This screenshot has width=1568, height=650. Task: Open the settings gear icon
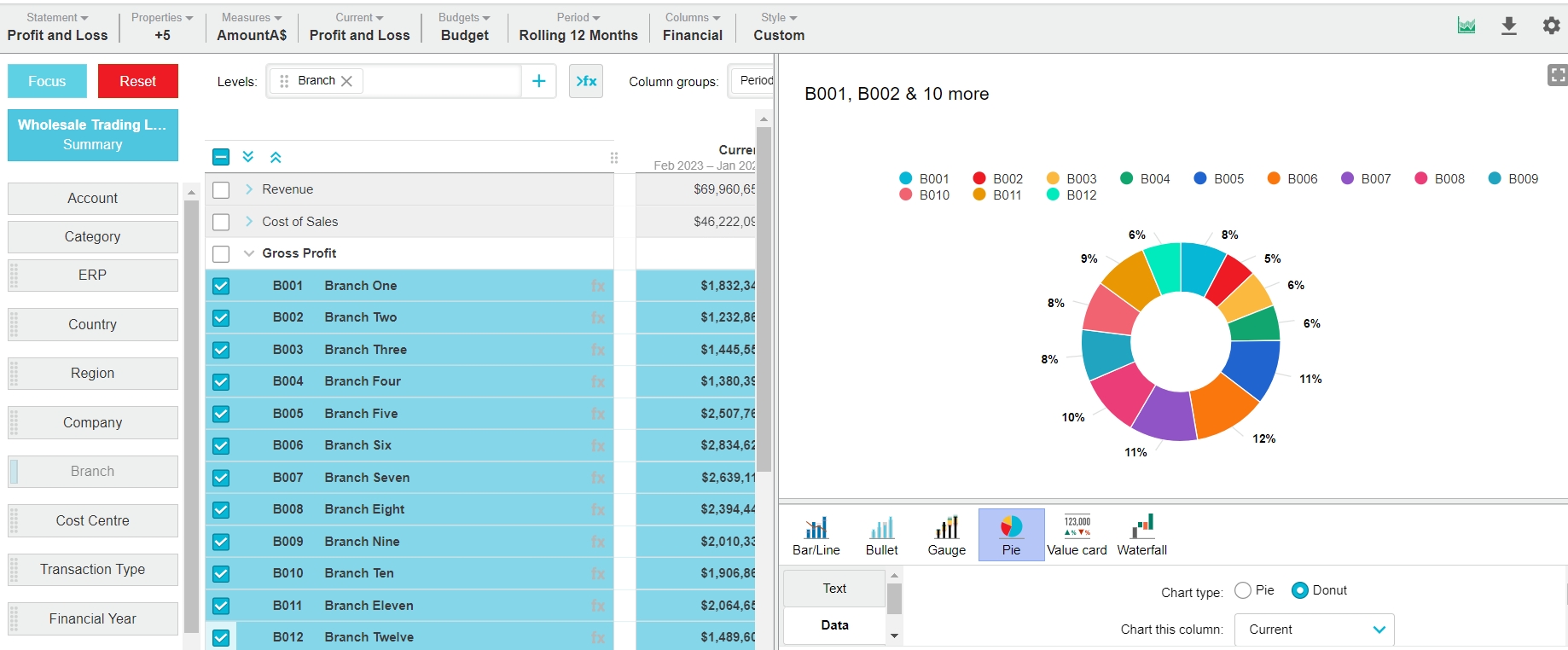[x=1551, y=26]
